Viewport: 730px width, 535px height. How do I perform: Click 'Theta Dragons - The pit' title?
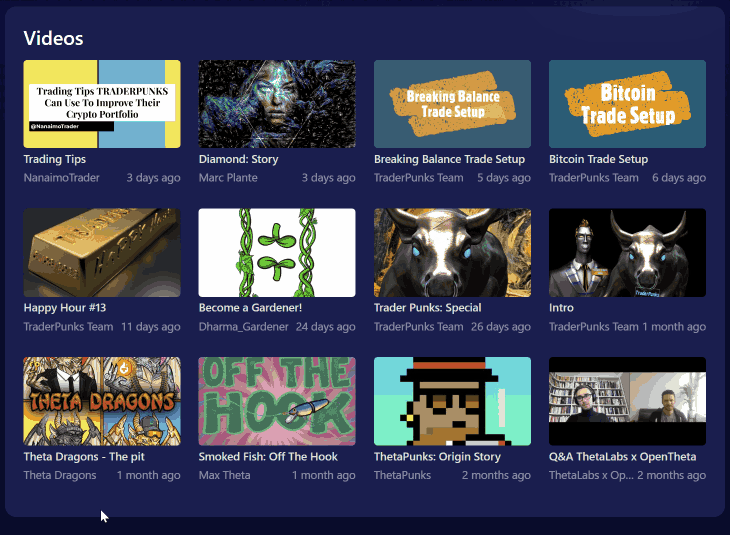[84, 457]
